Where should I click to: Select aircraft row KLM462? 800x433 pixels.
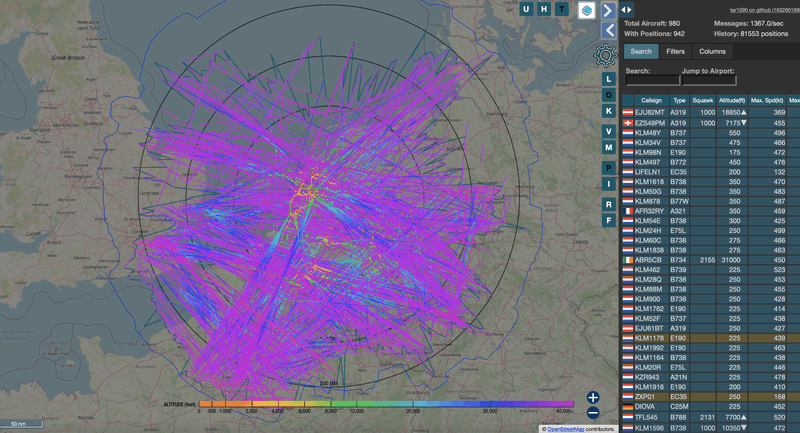coord(711,269)
